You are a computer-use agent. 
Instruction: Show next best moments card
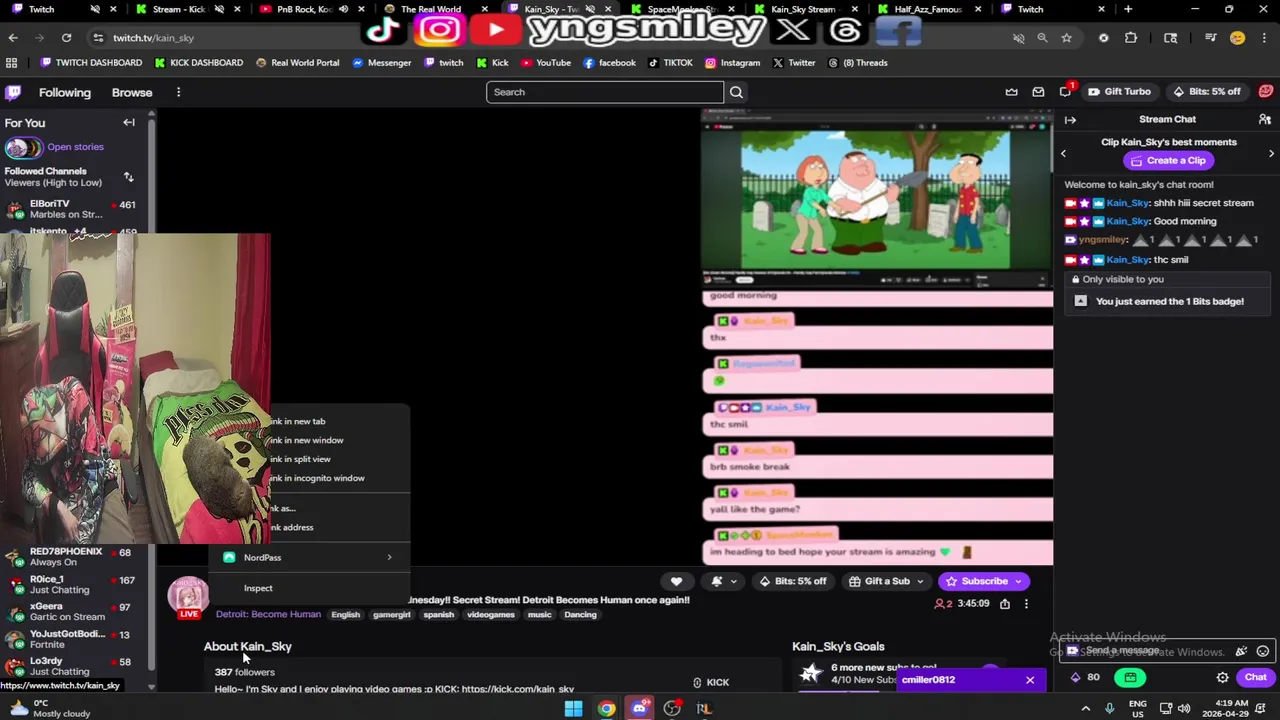click(1271, 154)
